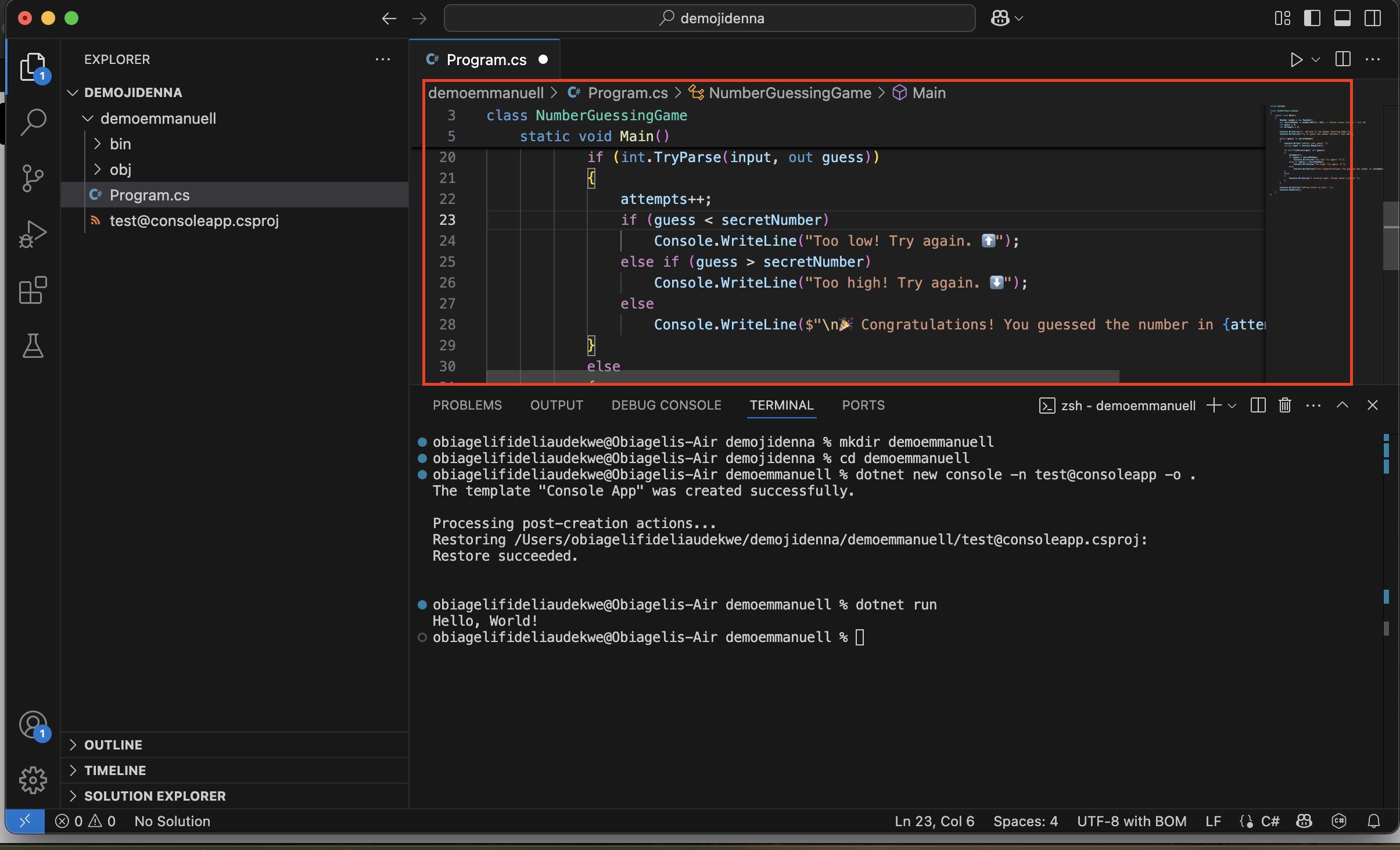Kill the terminal with the trash icon

point(1285,406)
